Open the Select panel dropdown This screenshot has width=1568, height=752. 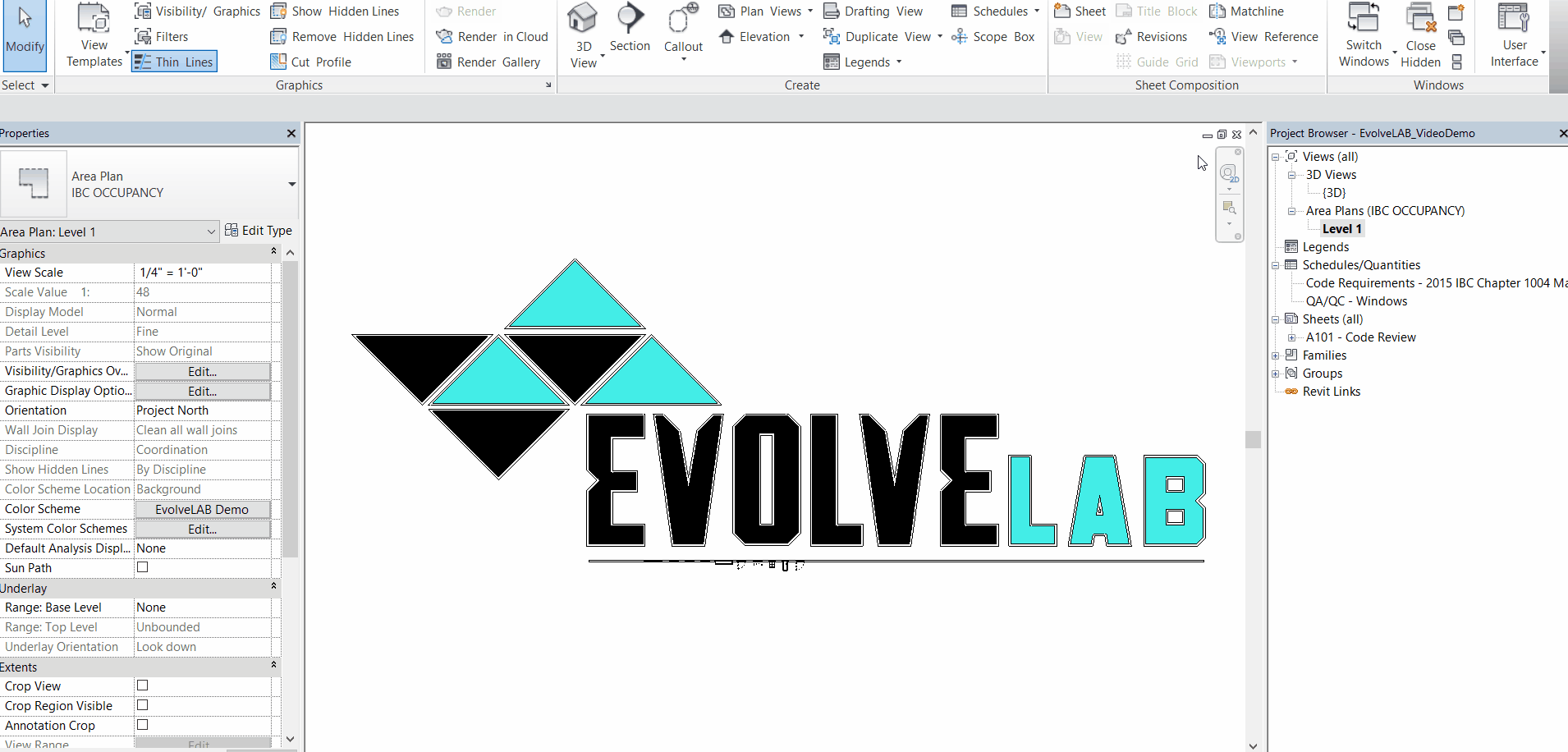click(25, 85)
